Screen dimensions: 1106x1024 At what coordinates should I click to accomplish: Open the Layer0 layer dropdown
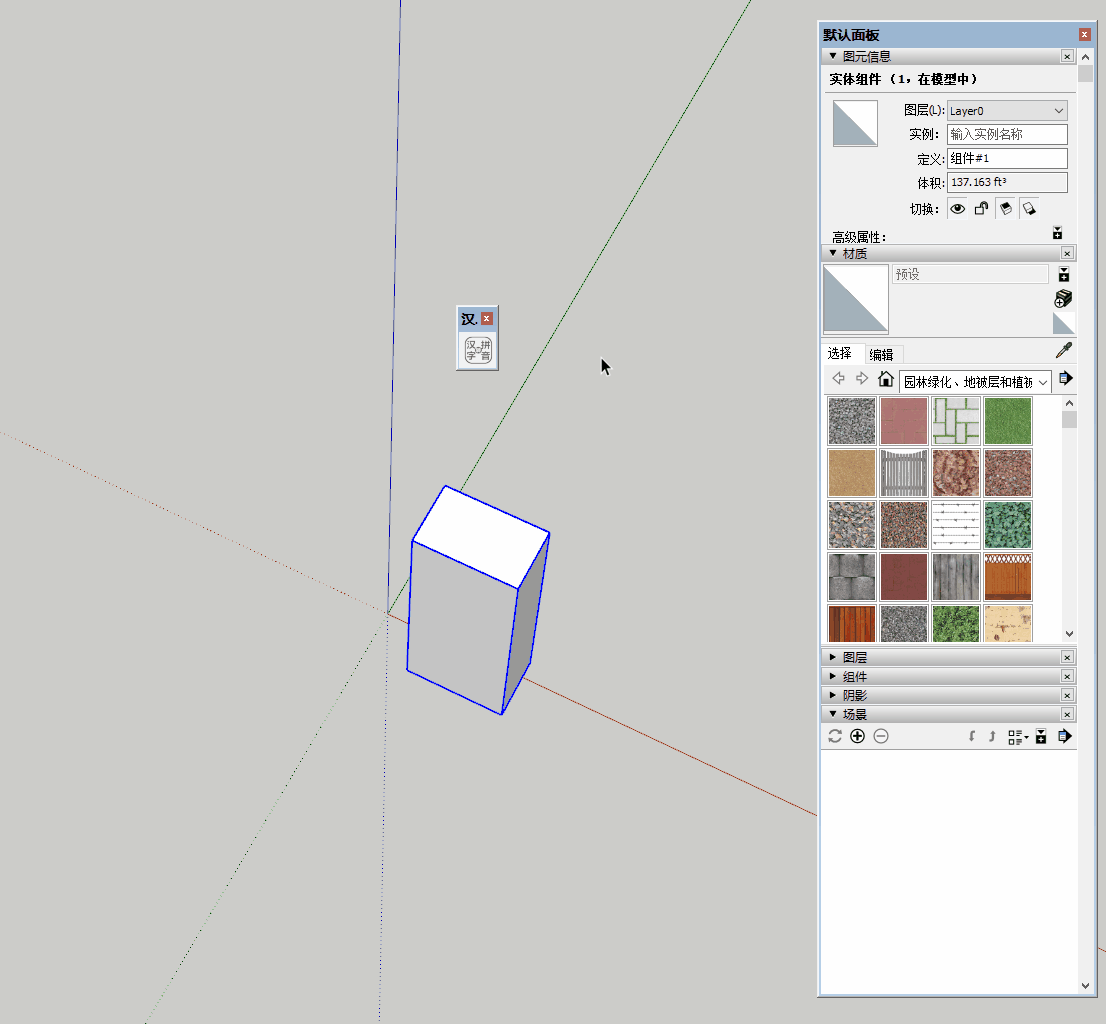[1007, 111]
